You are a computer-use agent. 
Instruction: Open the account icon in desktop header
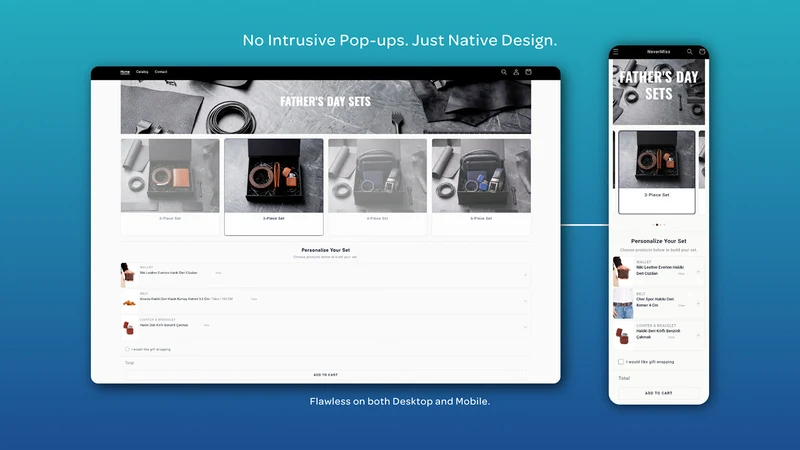pyautogui.click(x=516, y=72)
